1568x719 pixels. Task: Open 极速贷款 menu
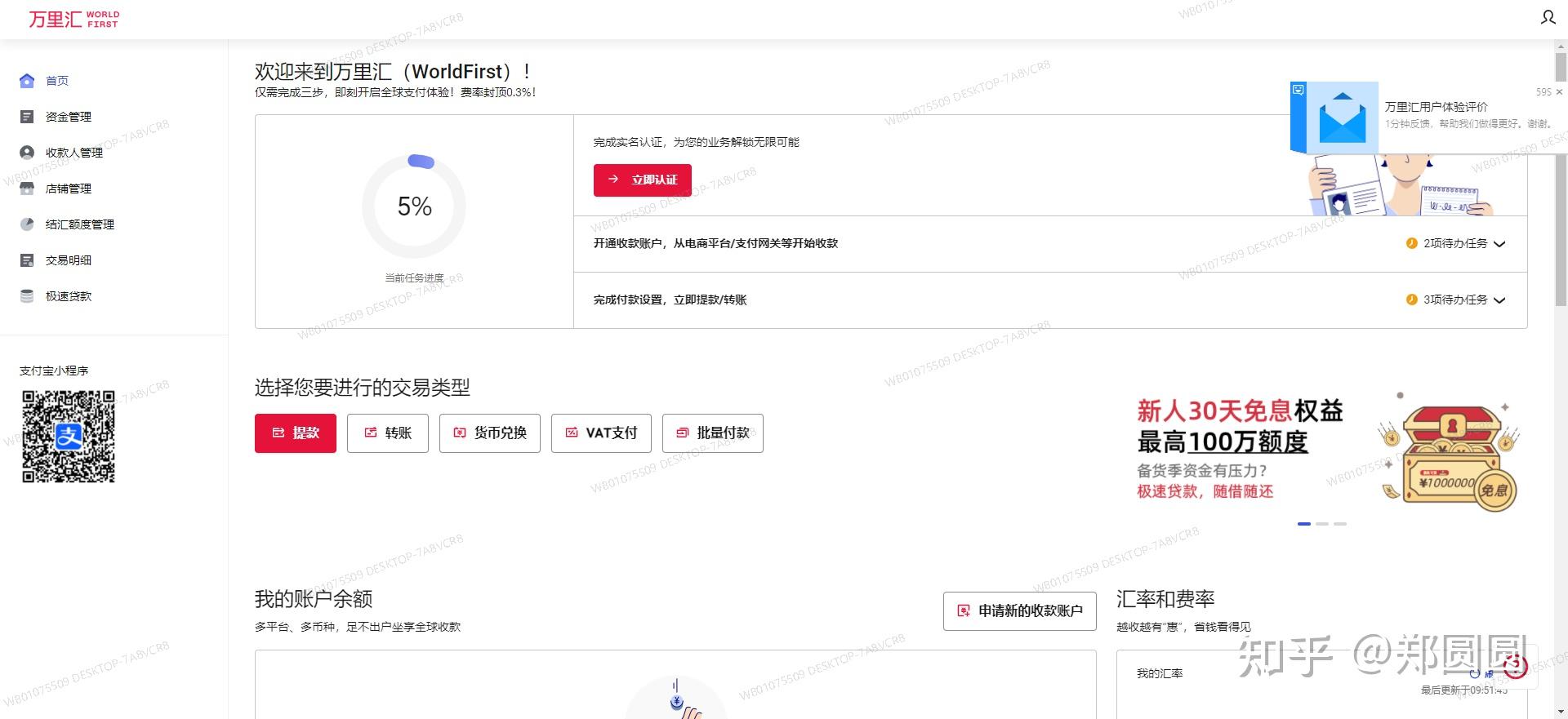pyautogui.click(x=69, y=296)
